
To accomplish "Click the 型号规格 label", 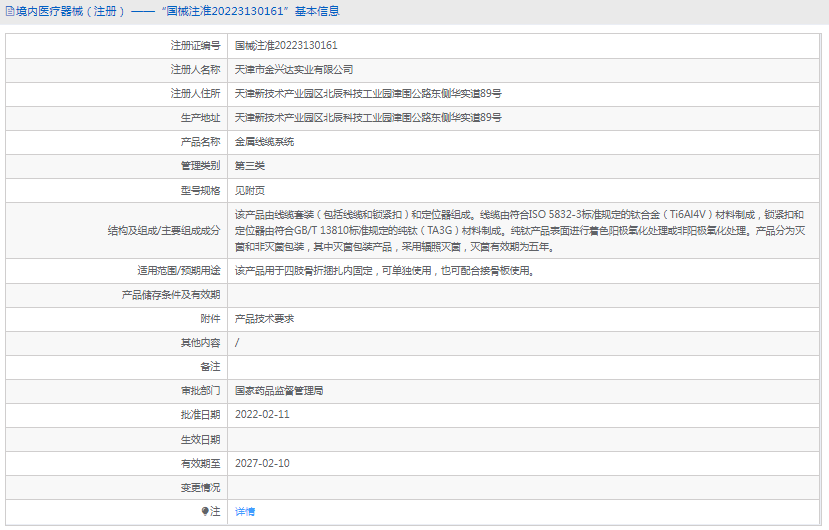I will [200, 190].
